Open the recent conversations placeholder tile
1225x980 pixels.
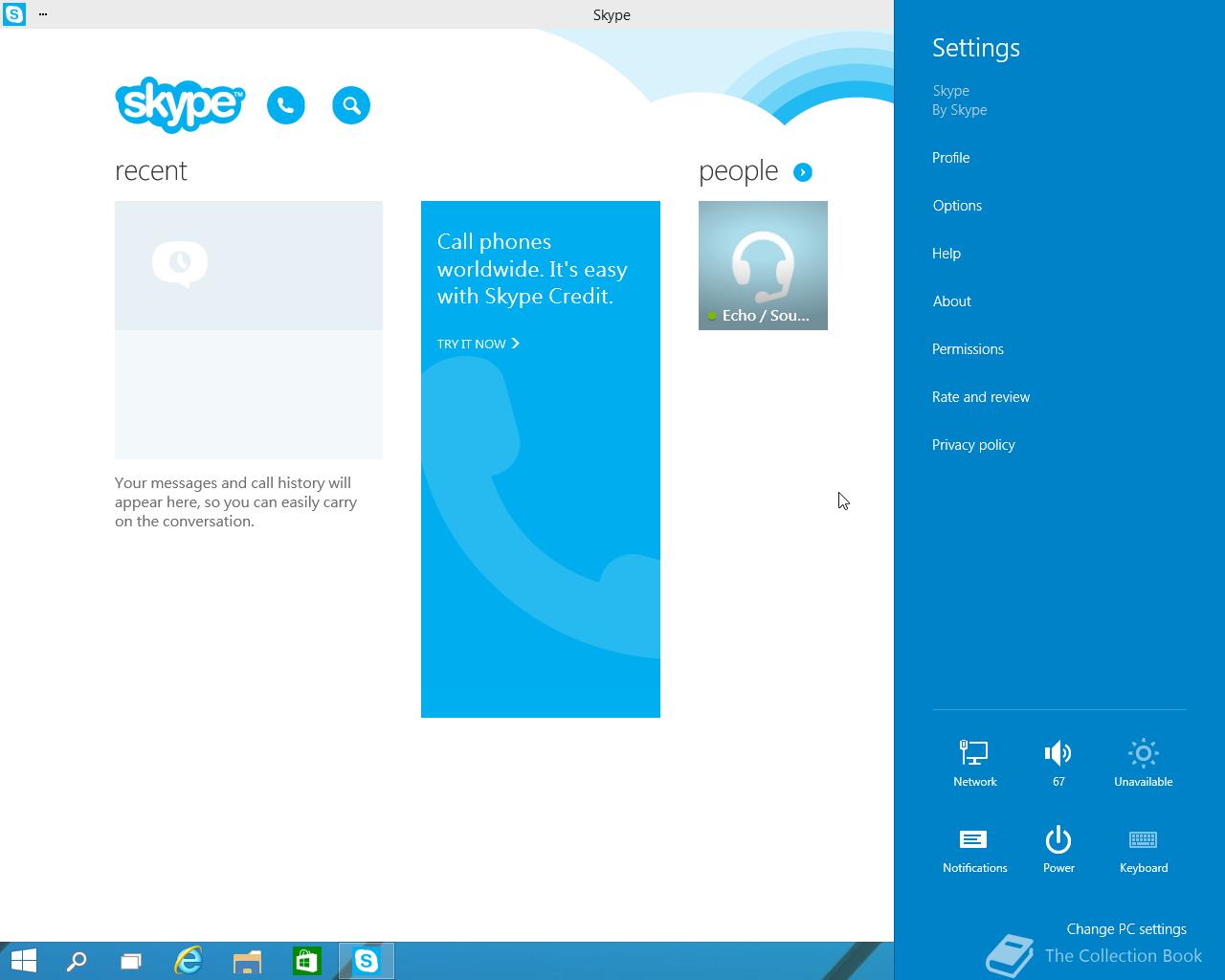(249, 330)
